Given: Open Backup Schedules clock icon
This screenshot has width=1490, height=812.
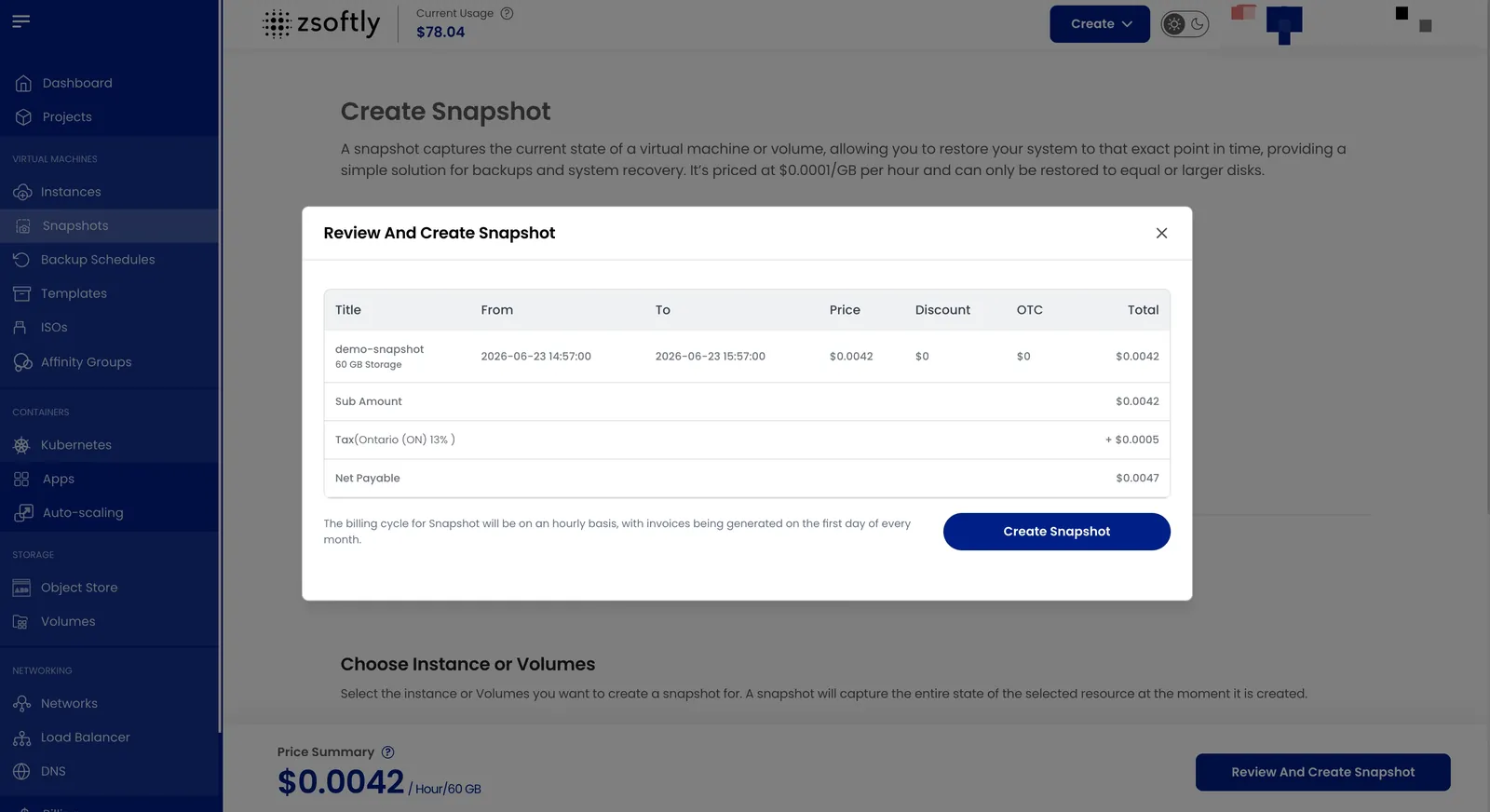Looking at the screenshot, I should point(21,260).
